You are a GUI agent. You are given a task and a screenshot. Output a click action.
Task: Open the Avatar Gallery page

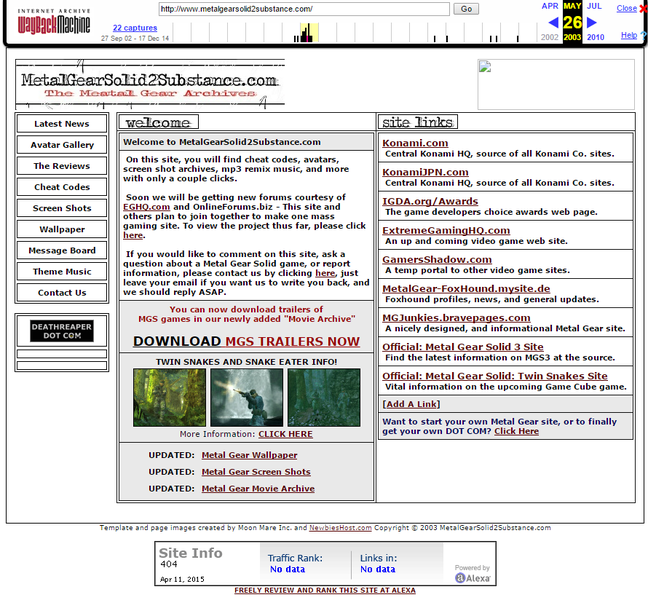tap(62, 145)
